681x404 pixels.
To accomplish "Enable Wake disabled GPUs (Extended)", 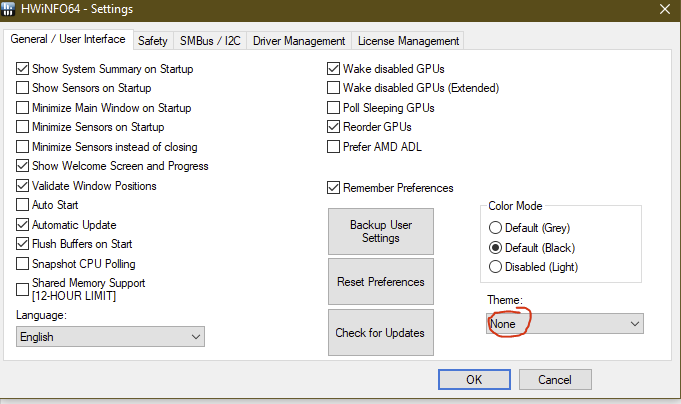I will pos(333,88).
